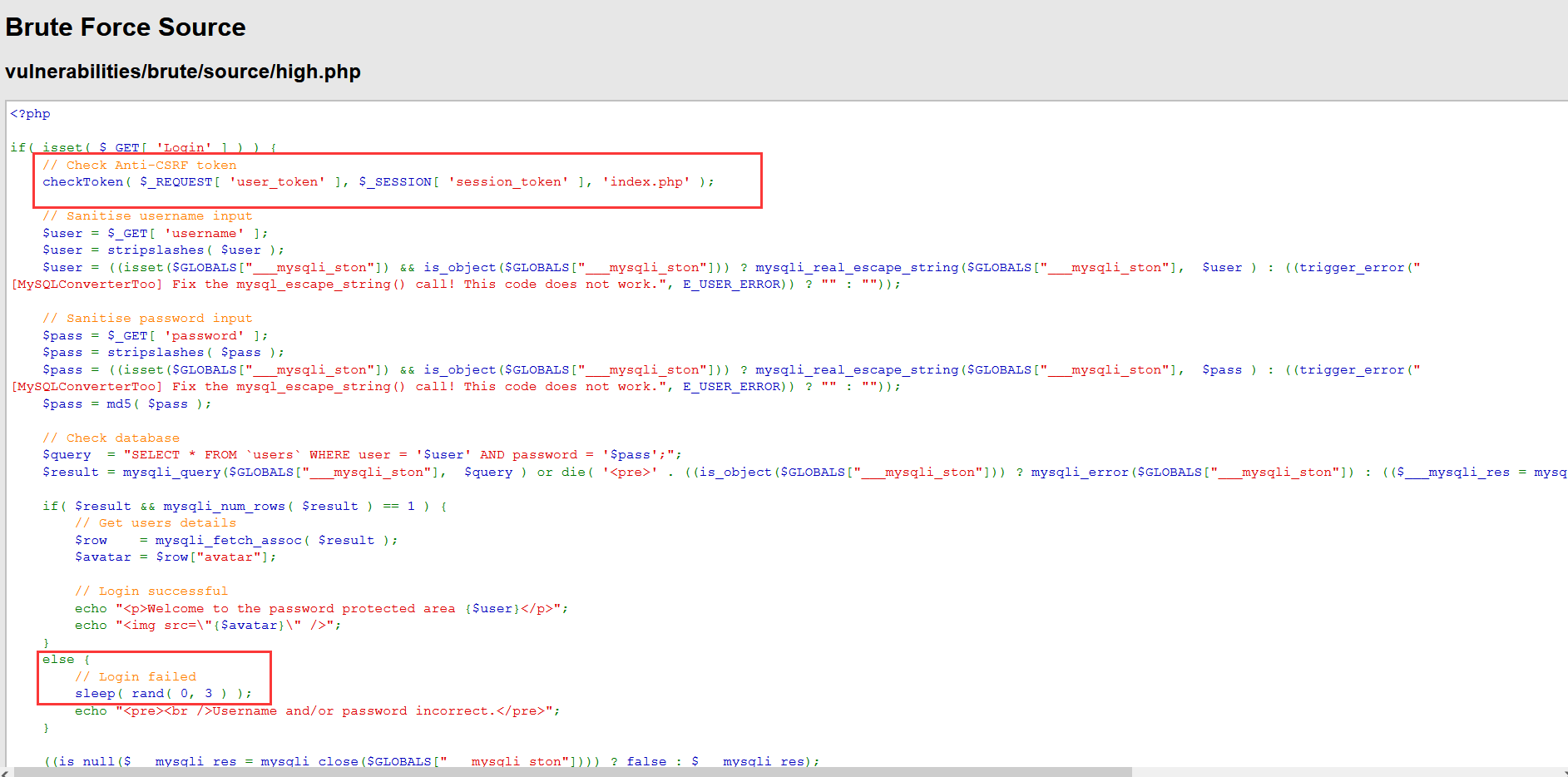Click the '// Login failed' comment
This screenshot has height=777, width=1568.
[136, 677]
